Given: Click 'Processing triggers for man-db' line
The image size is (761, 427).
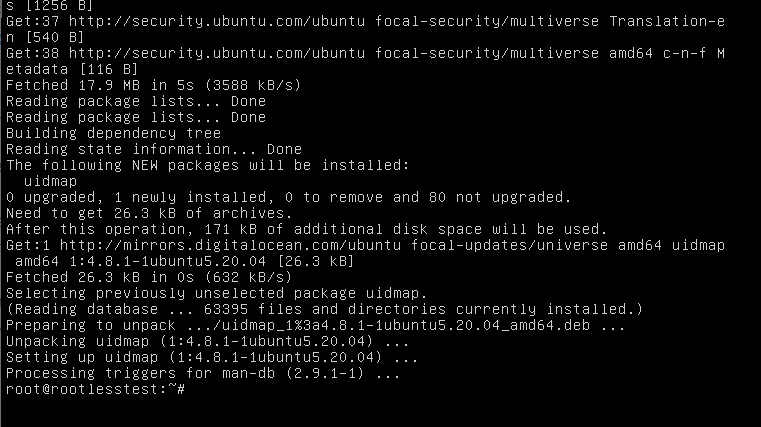Looking at the screenshot, I should pyautogui.click(x=203, y=373).
